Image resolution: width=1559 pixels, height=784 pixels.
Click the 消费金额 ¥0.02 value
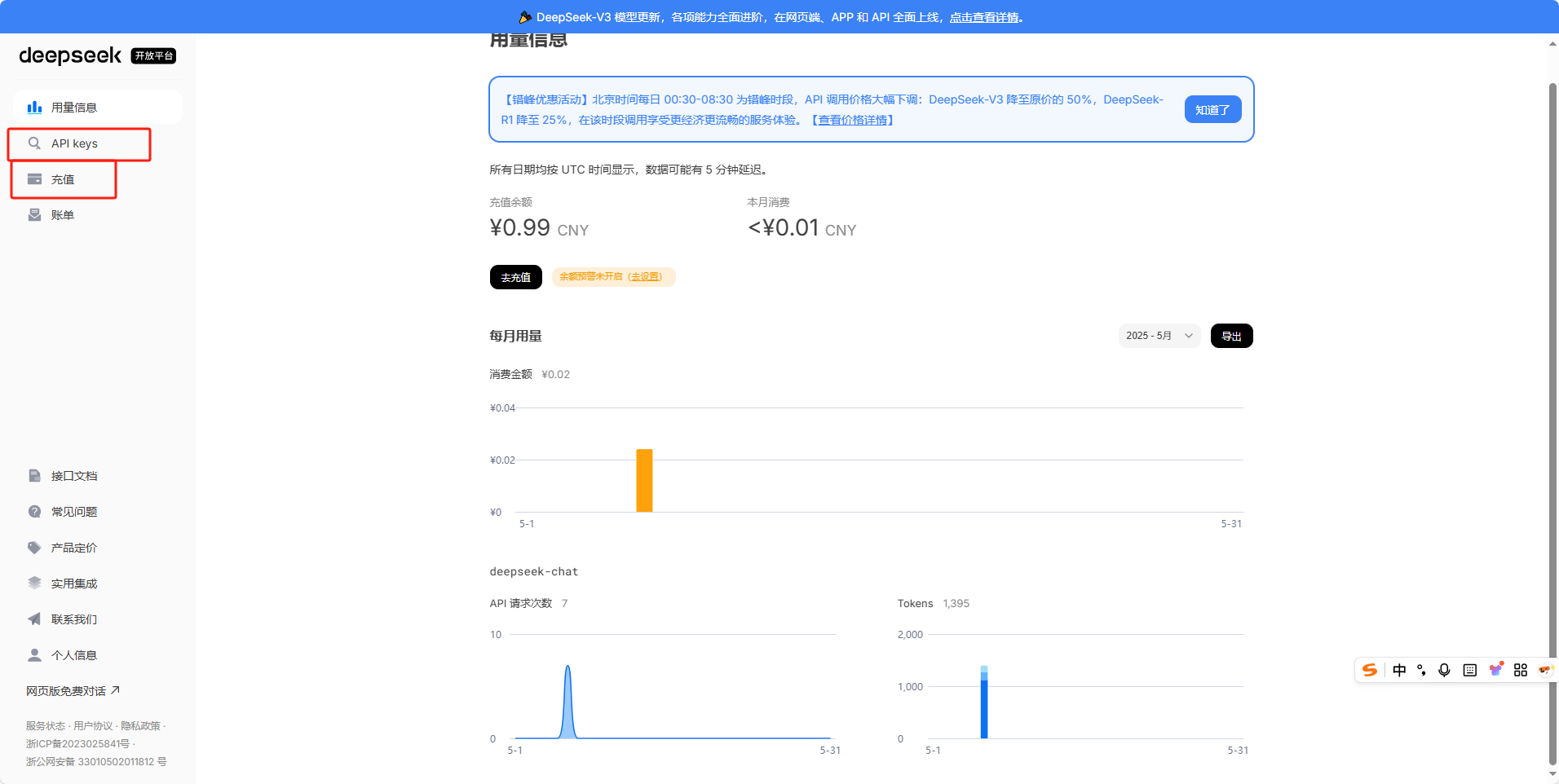[555, 375]
